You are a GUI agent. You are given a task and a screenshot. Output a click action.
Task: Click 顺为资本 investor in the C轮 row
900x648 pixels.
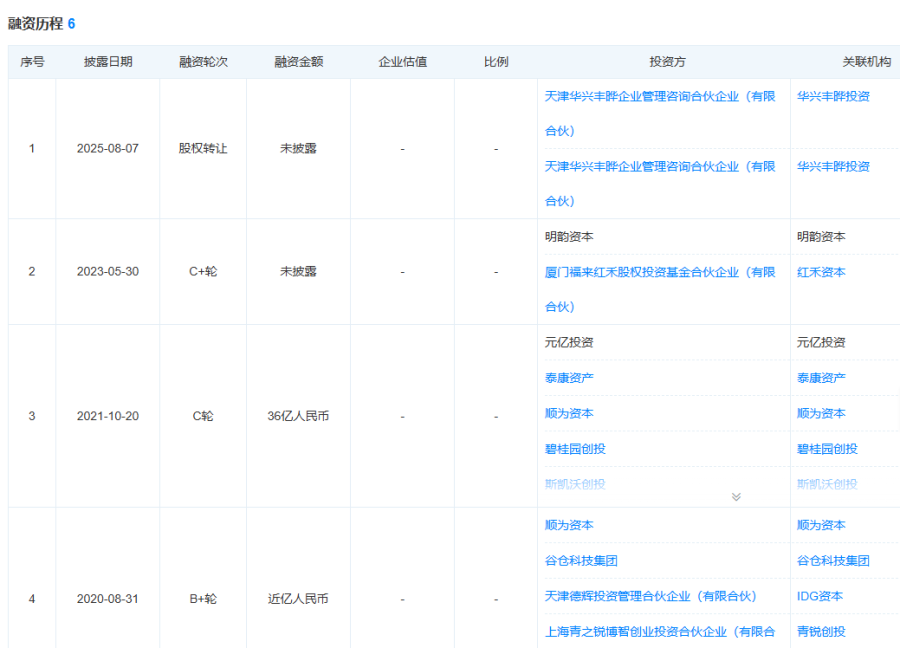point(569,413)
